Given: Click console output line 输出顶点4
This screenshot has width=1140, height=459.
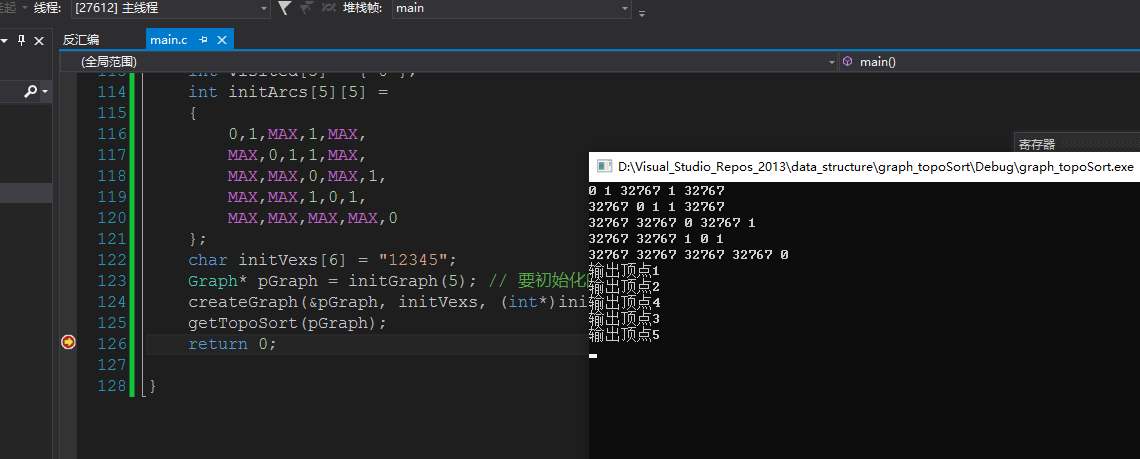Looking at the screenshot, I should tap(625, 303).
